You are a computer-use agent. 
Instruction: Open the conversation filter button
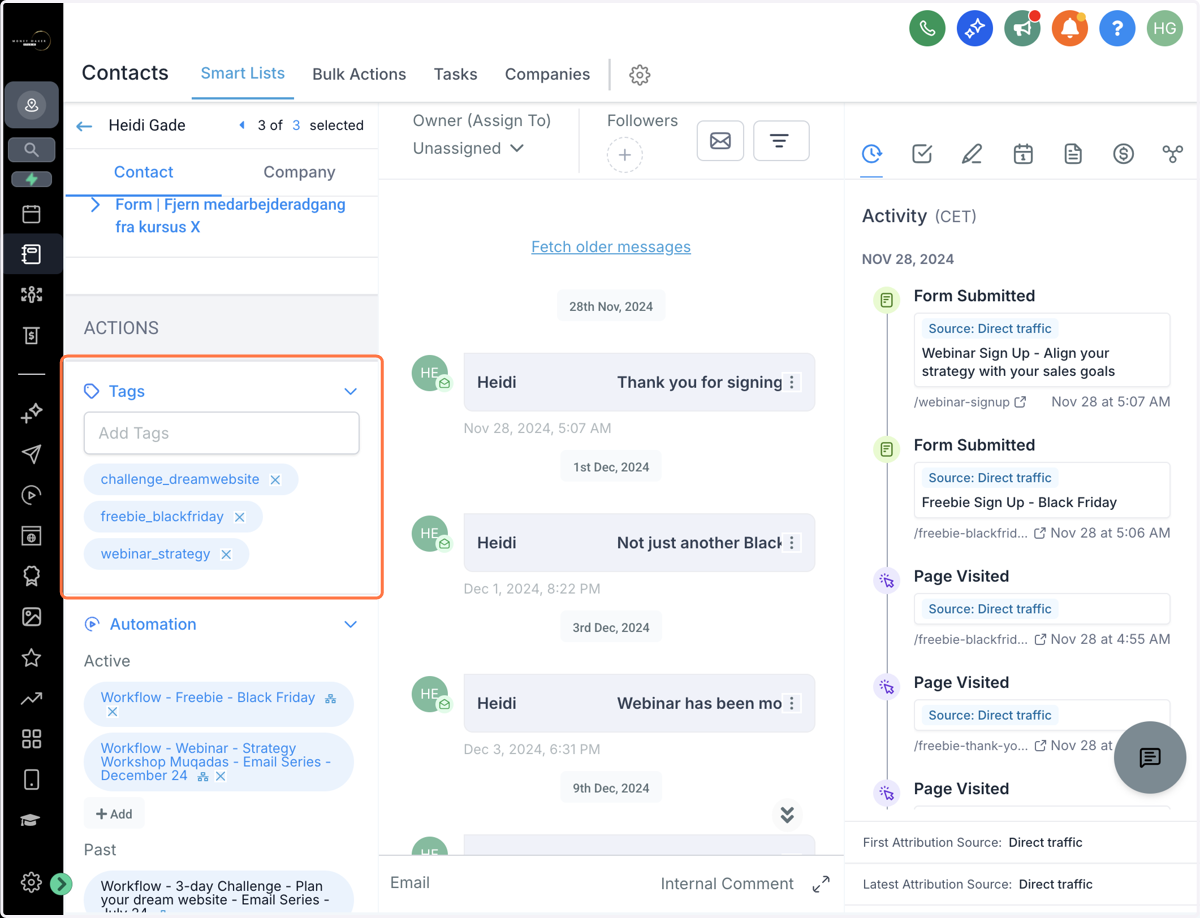point(780,141)
